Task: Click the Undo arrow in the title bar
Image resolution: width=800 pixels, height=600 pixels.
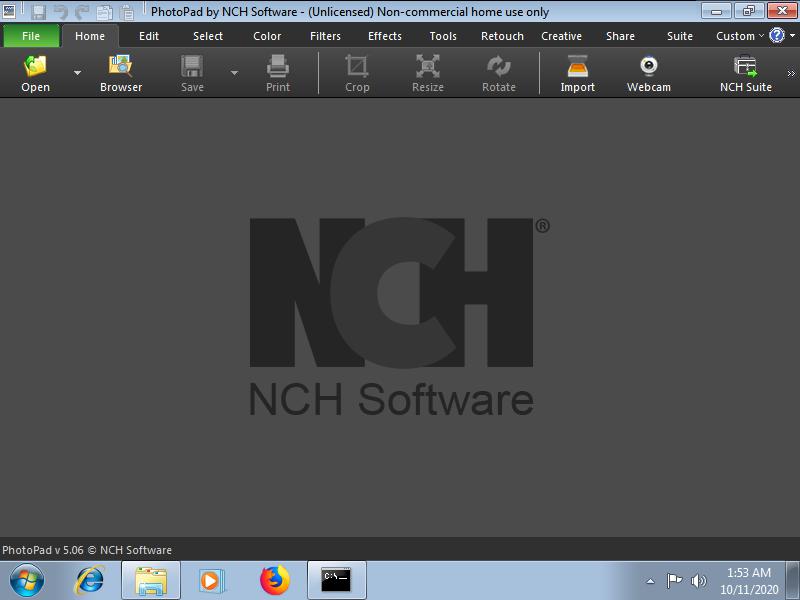Action: (x=61, y=11)
